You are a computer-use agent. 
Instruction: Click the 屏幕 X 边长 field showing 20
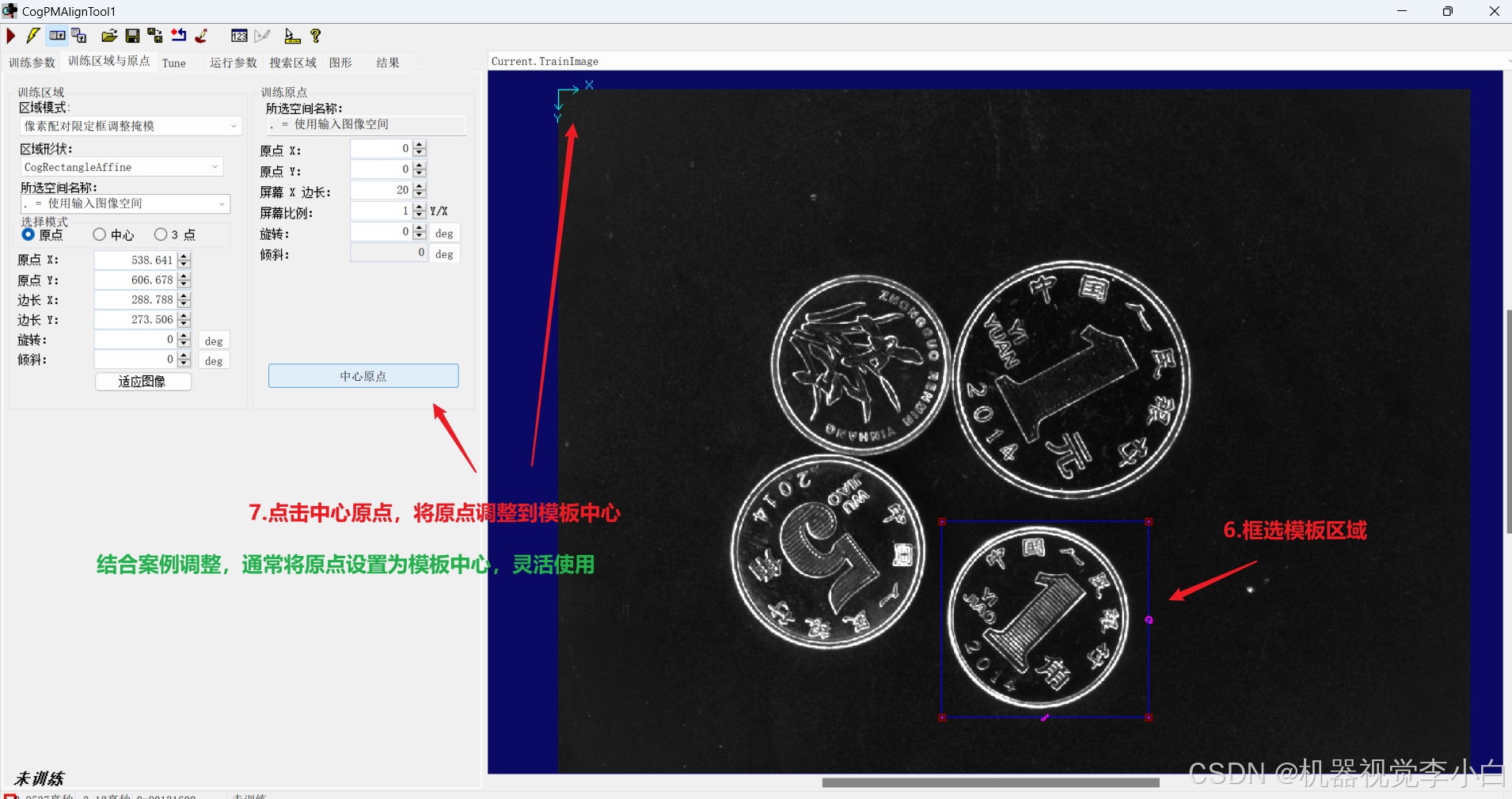tap(382, 190)
